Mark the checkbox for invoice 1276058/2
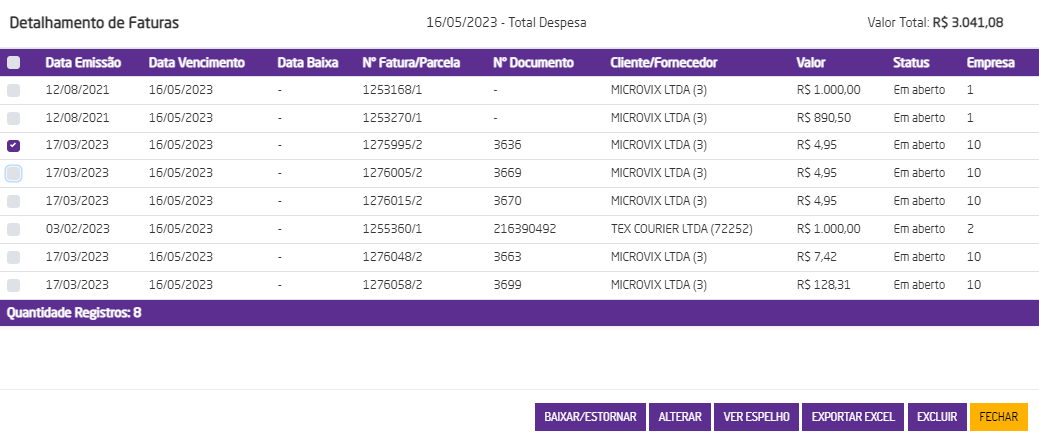 [x=13, y=285]
